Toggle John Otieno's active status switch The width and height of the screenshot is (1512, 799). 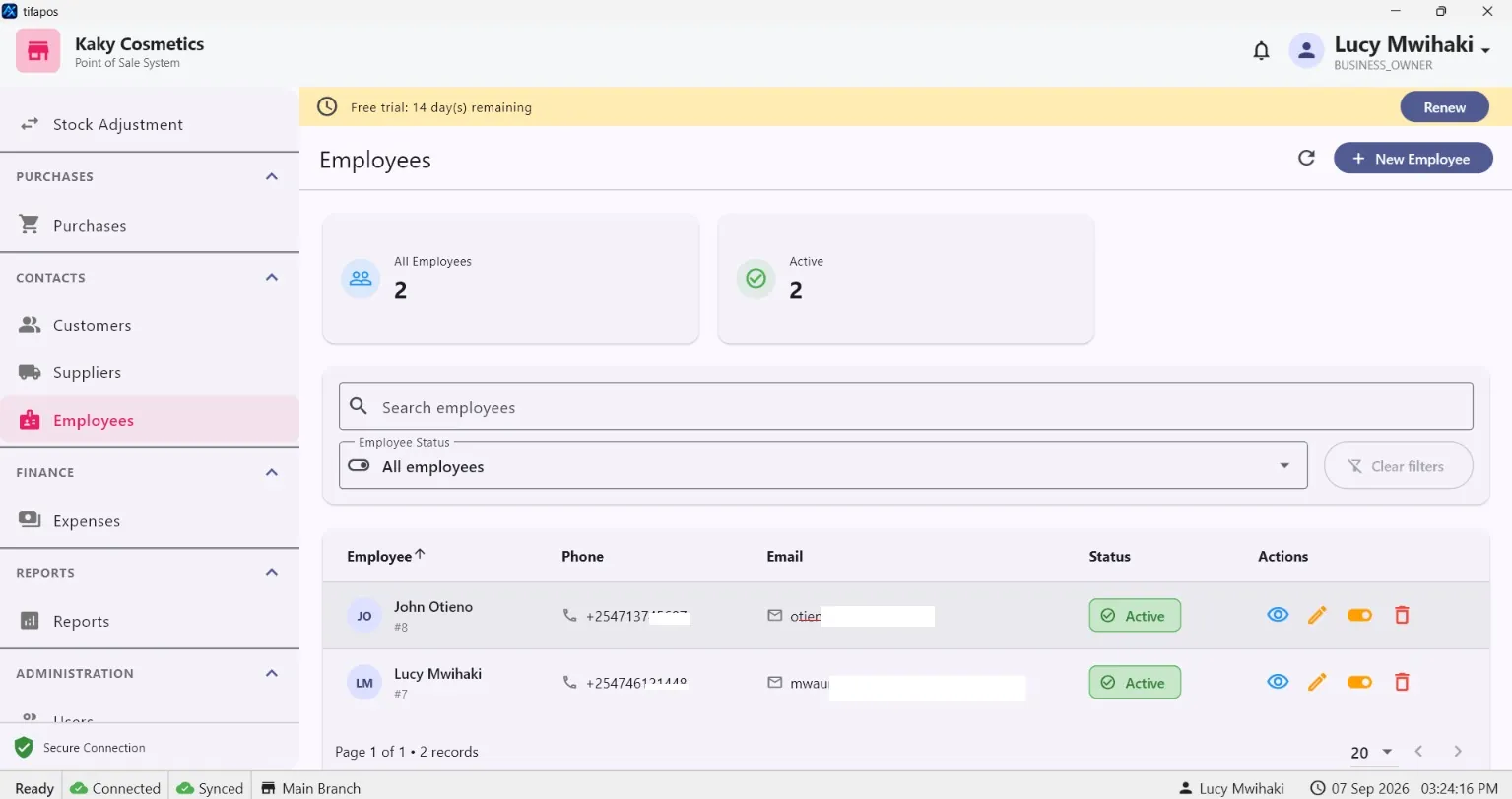point(1359,615)
